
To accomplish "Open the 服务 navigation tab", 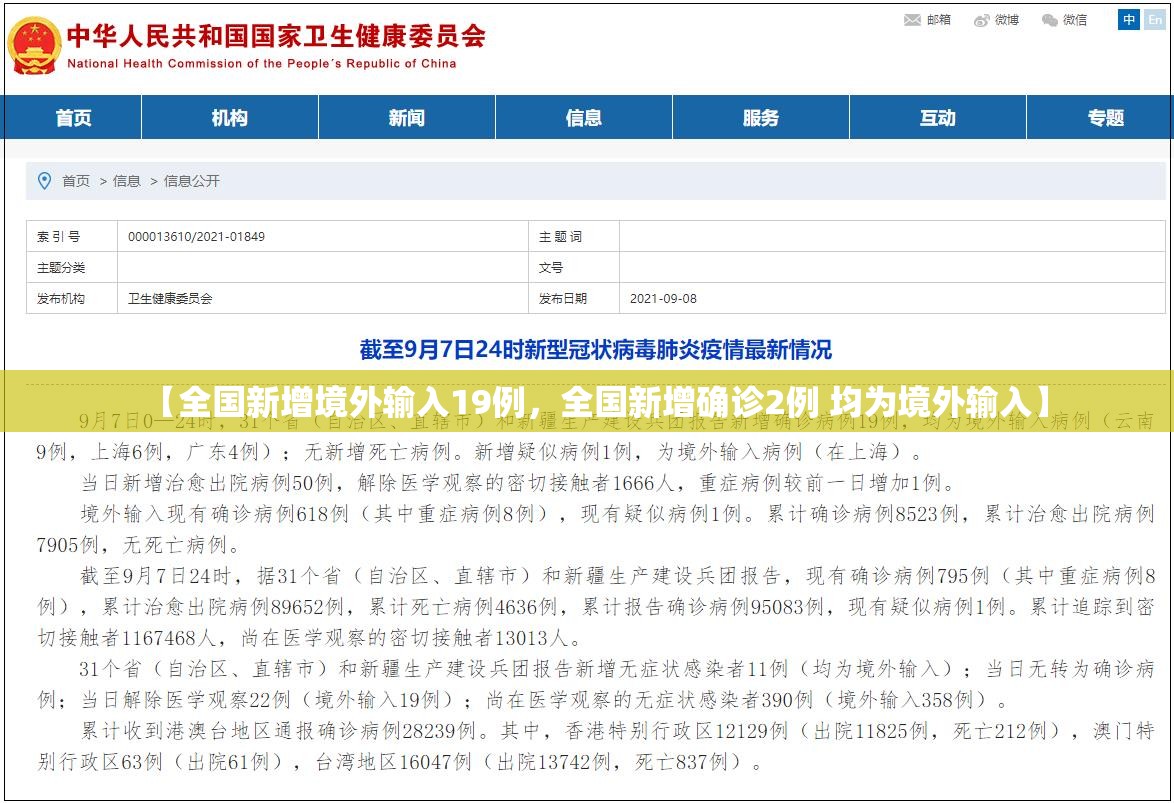I will (x=761, y=118).
